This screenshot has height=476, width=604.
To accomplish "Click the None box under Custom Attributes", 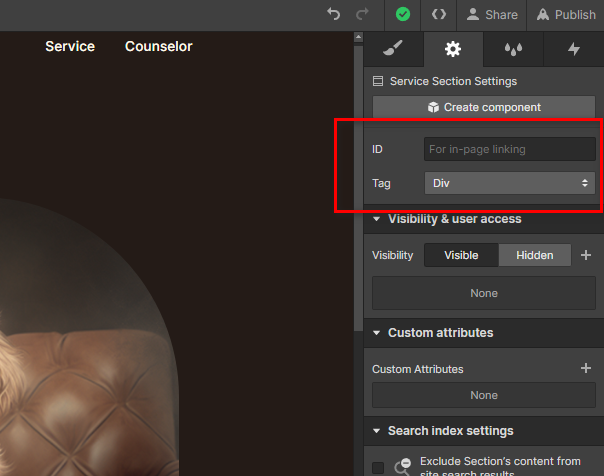I will tap(484, 395).
